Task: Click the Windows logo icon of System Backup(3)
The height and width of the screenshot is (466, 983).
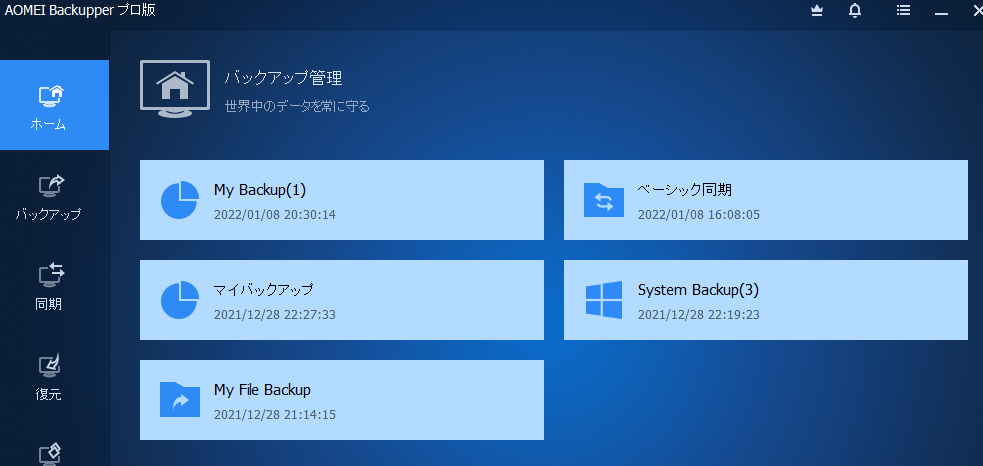Action: 604,300
